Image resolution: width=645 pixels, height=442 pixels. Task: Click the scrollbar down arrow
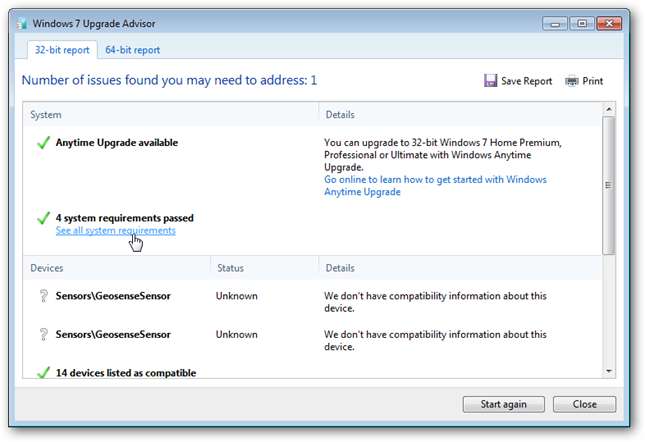[x=609, y=371]
